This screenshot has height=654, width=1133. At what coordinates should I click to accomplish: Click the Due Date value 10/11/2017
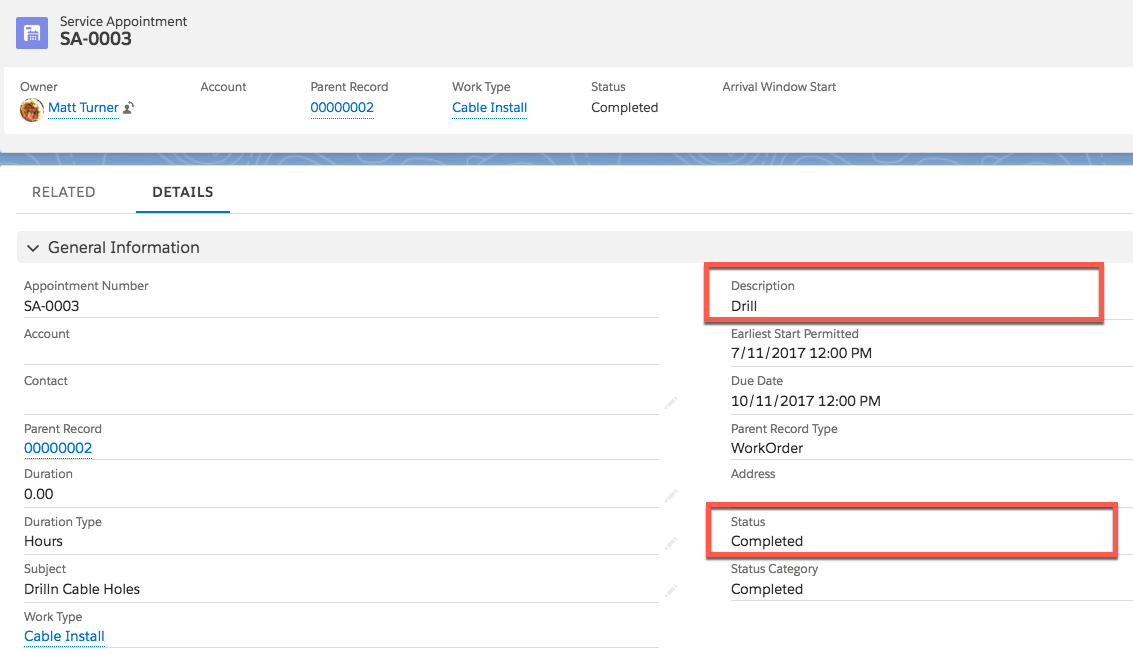click(805, 401)
